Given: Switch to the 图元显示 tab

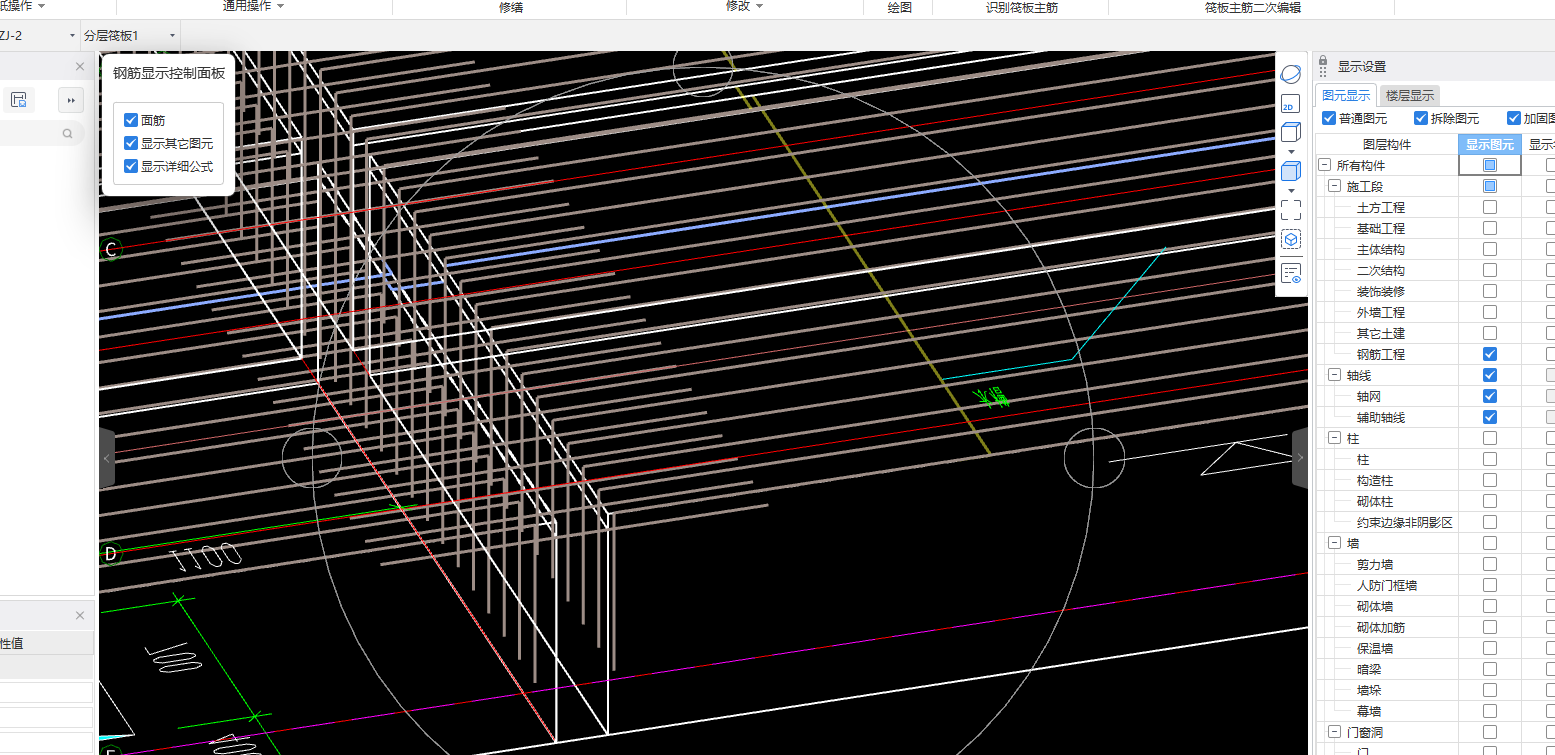Looking at the screenshot, I should (1346, 96).
